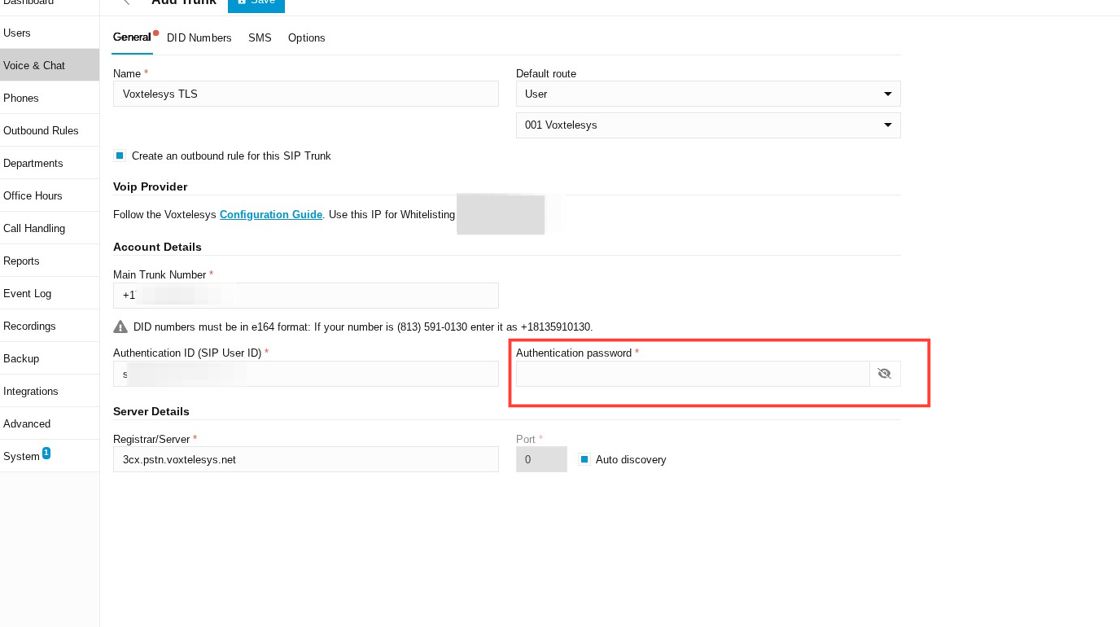
Task: Select Voice & Chat in sidebar
Action: point(49,65)
